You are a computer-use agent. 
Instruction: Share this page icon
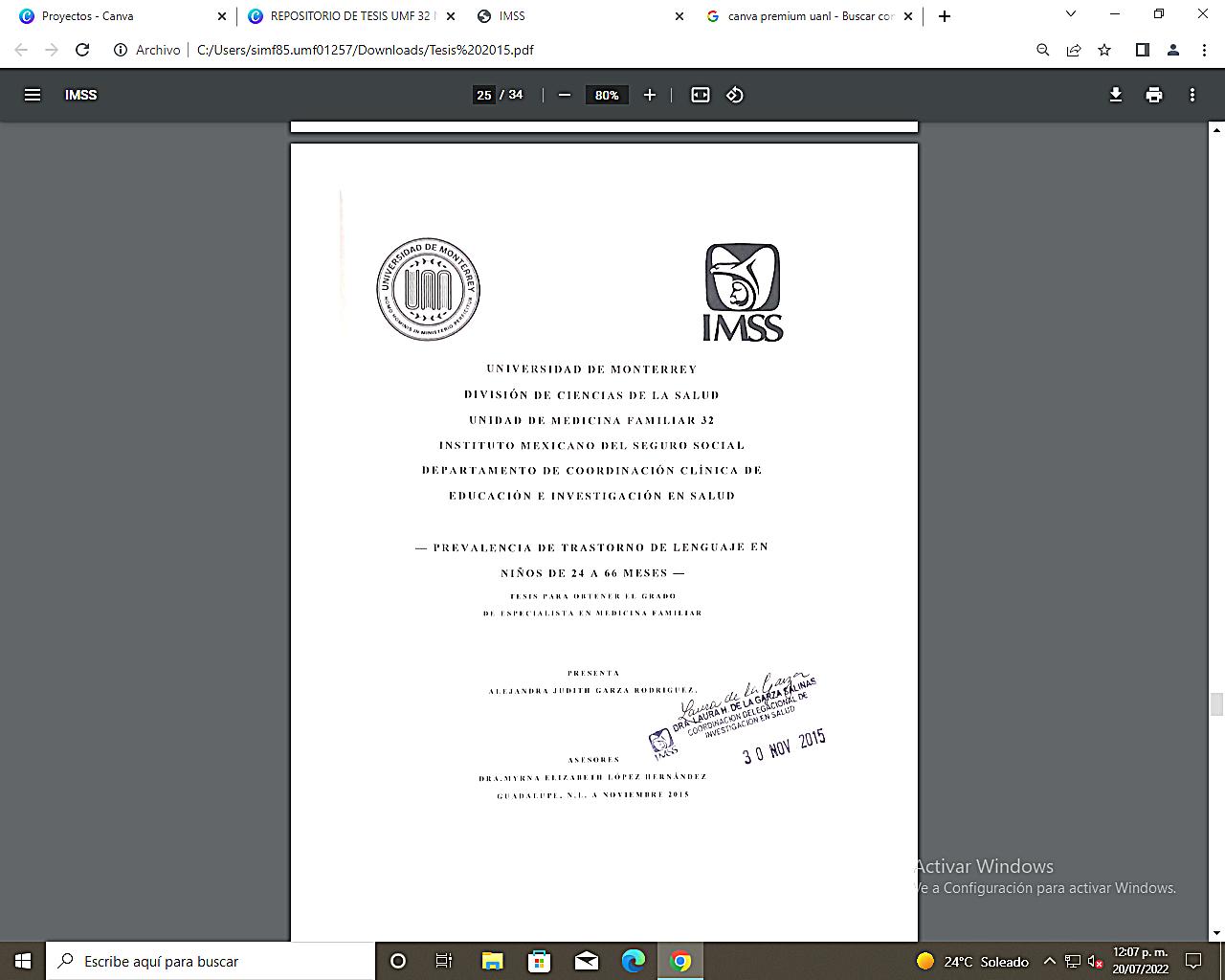coord(1074,50)
